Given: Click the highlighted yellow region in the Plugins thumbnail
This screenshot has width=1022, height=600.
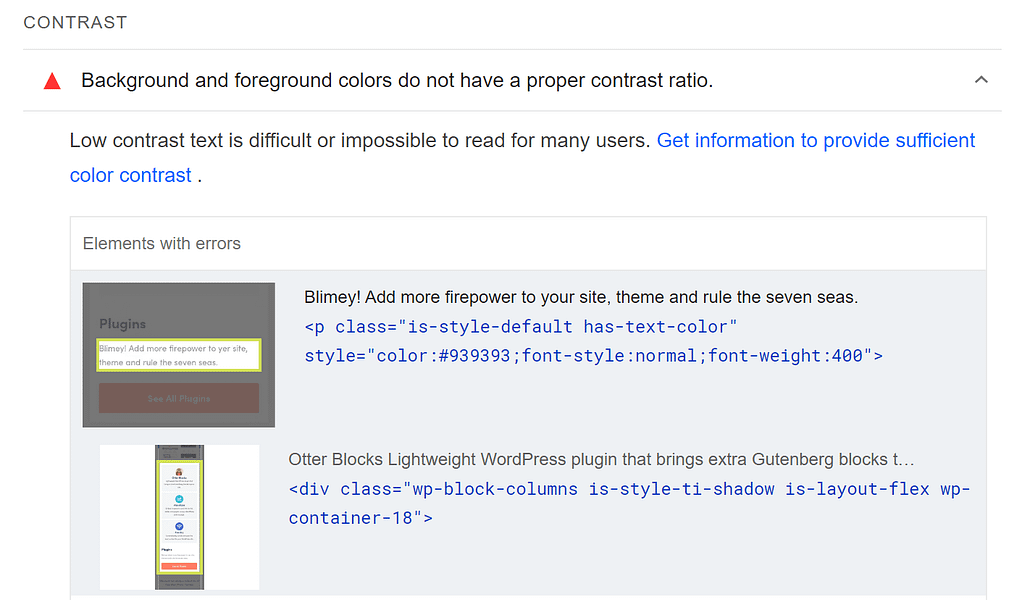Looking at the screenshot, I should coord(178,355).
